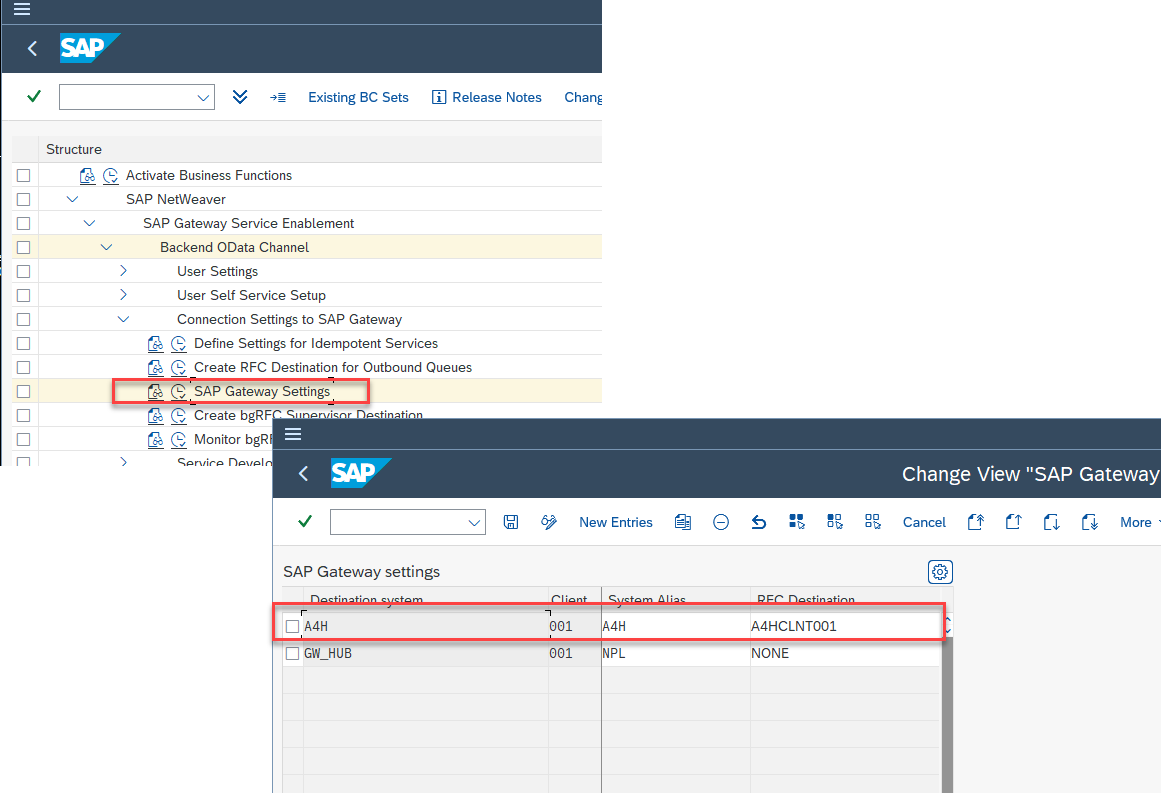Collapse SAP Gateway Service Enablement node

(89, 223)
